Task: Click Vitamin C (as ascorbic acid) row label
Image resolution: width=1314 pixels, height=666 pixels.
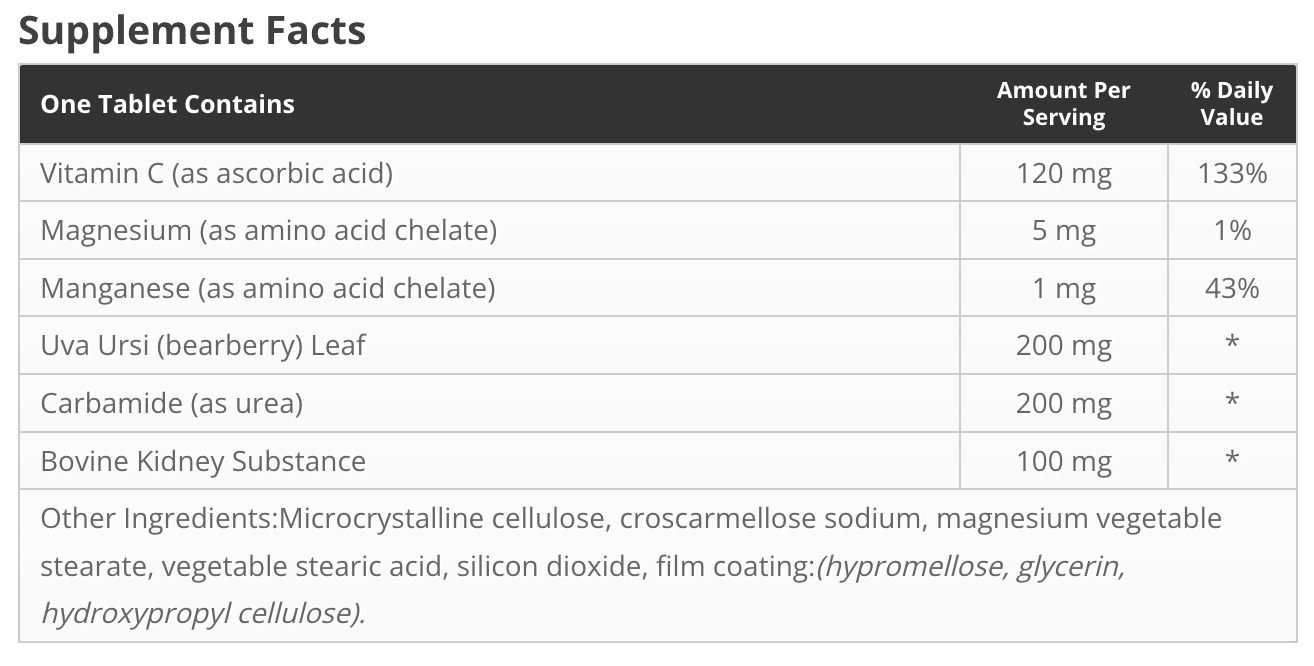Action: 216,173
